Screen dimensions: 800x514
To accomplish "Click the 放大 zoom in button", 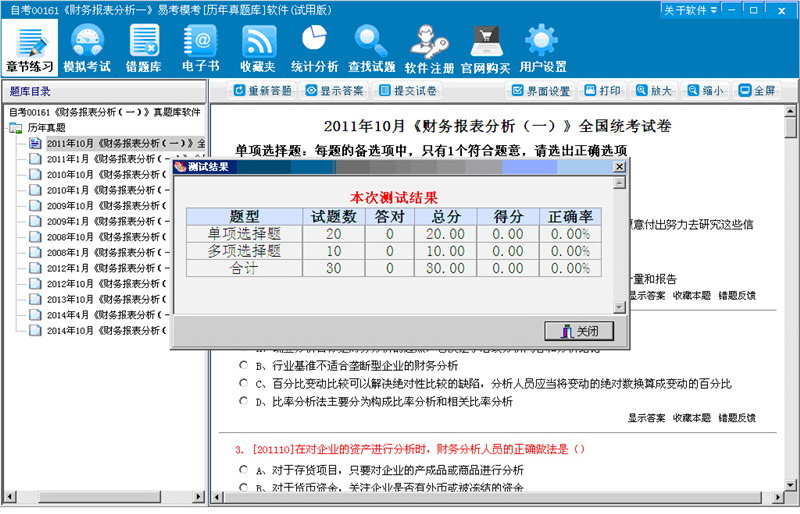I will coord(654,91).
